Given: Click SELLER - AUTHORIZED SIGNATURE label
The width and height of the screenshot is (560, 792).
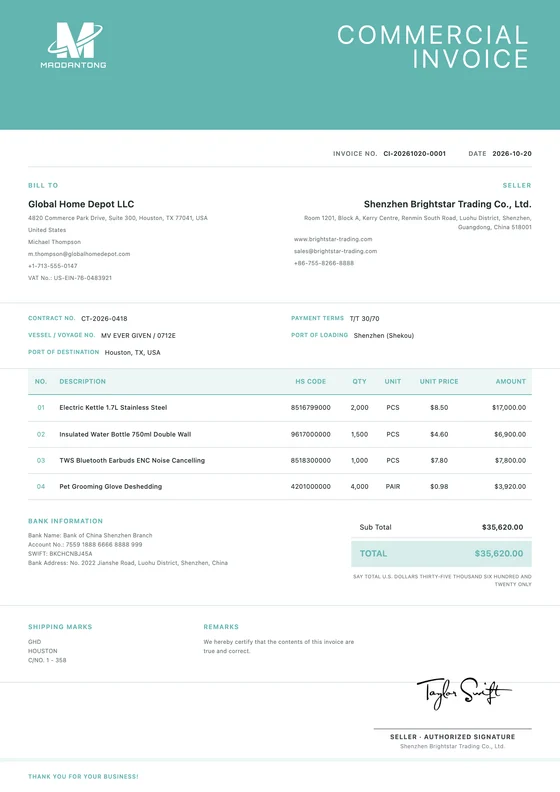Looking at the screenshot, I should pyautogui.click(x=452, y=737).
